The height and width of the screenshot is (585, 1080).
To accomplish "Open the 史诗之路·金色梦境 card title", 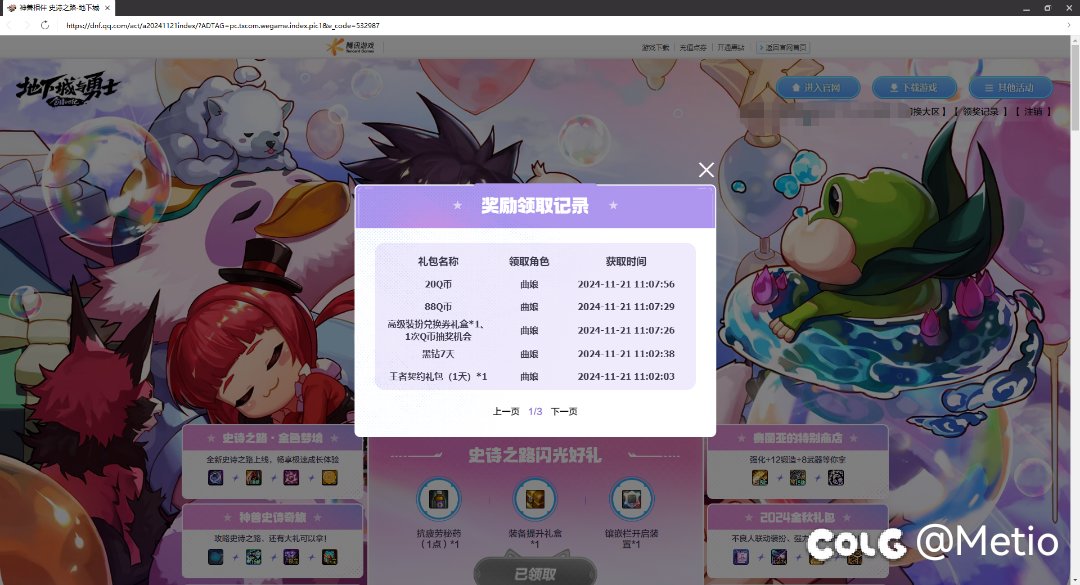I will pyautogui.click(x=272, y=438).
